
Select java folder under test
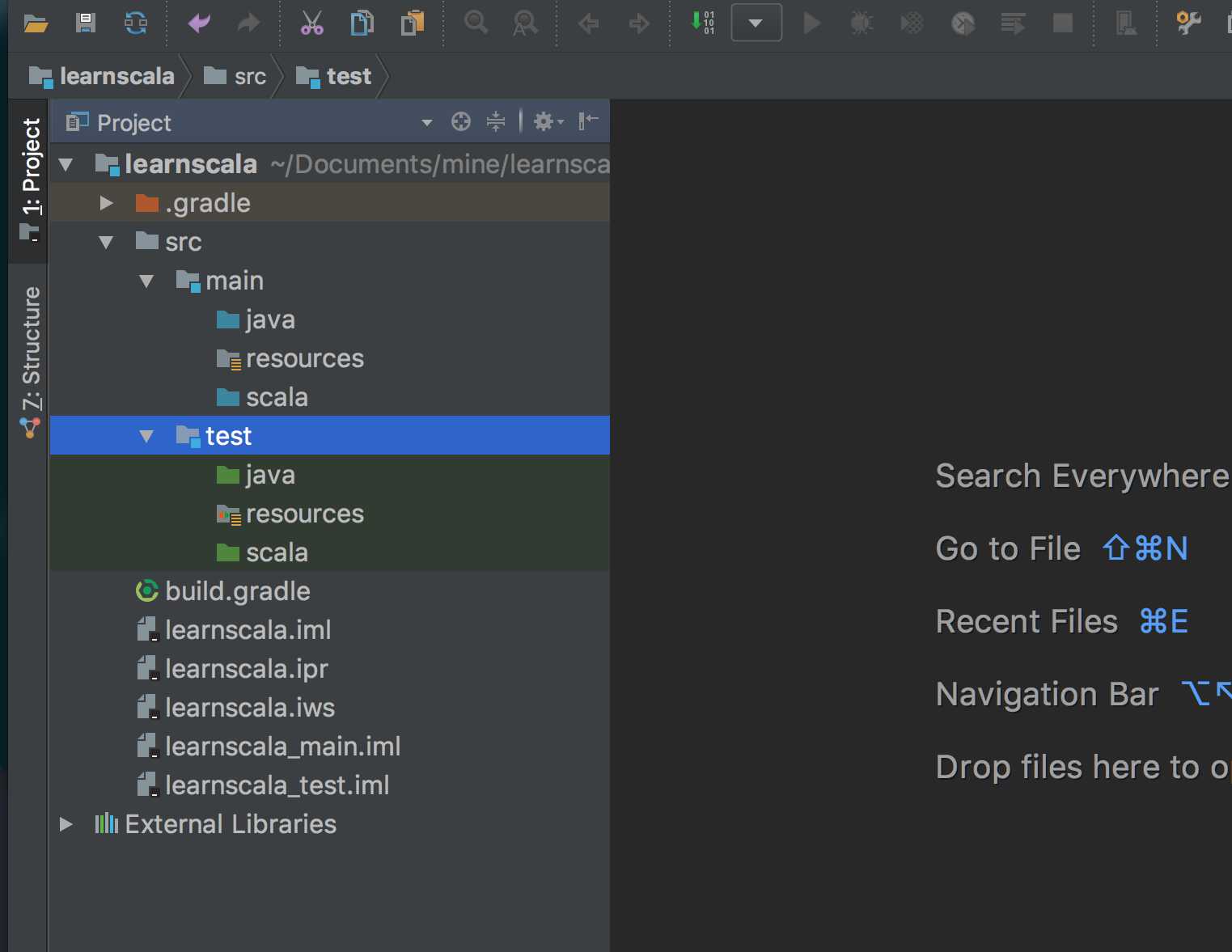pyautogui.click(x=330, y=475)
